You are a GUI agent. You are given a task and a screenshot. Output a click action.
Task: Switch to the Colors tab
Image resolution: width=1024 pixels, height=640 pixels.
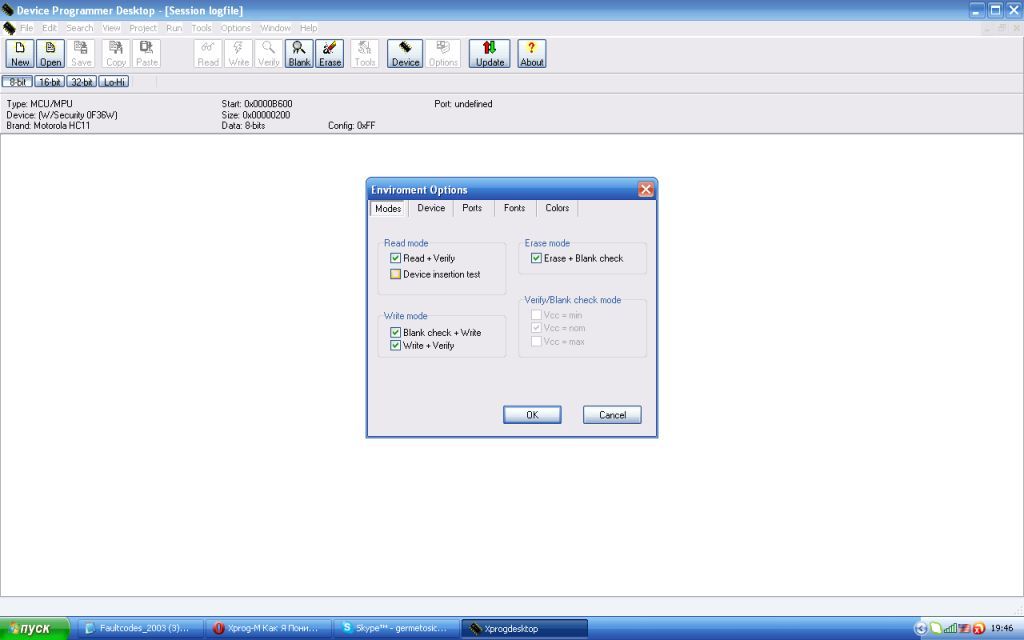[557, 208]
